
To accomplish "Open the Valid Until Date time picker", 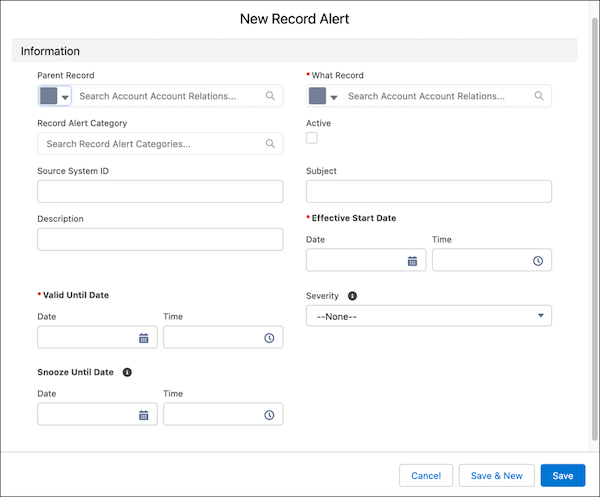I will tap(269, 338).
